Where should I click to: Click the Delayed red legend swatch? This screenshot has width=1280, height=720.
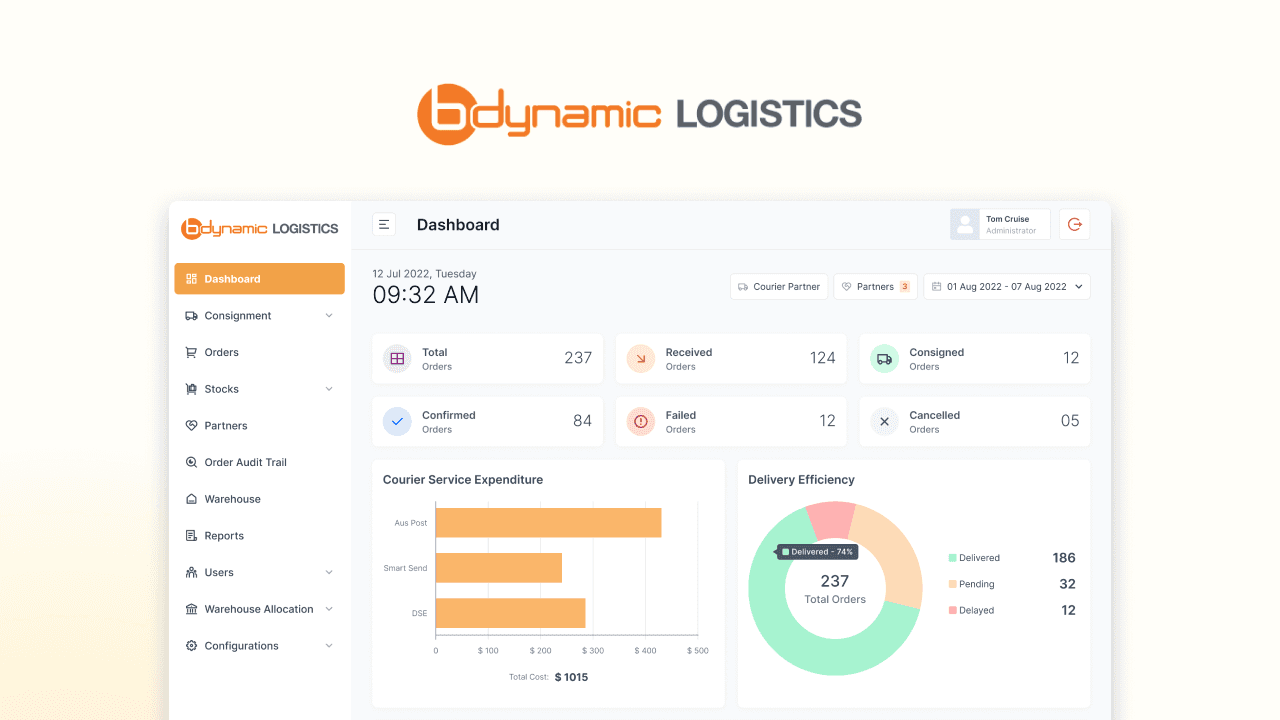tap(952, 610)
